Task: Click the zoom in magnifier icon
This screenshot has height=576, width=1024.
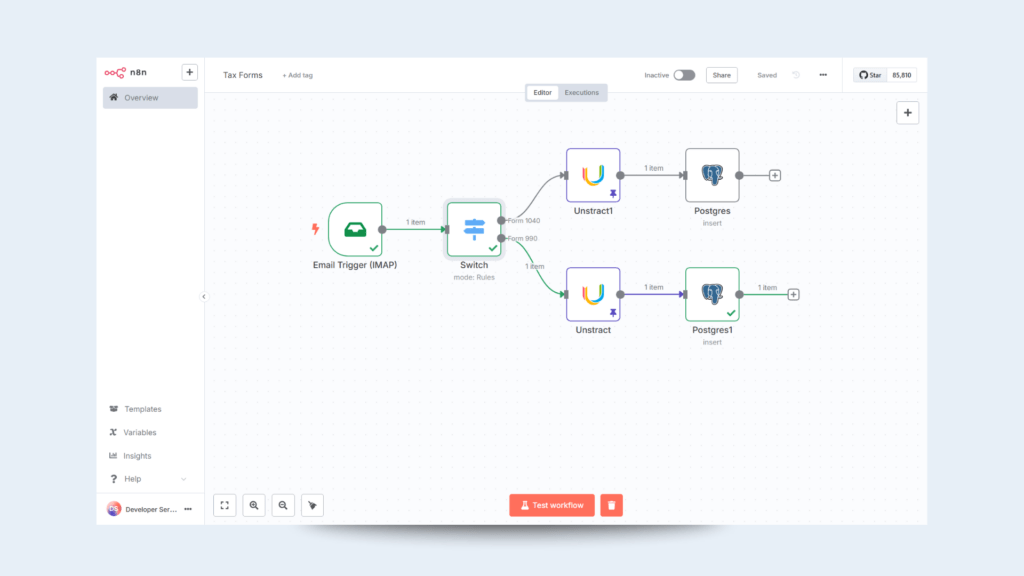Action: (254, 505)
